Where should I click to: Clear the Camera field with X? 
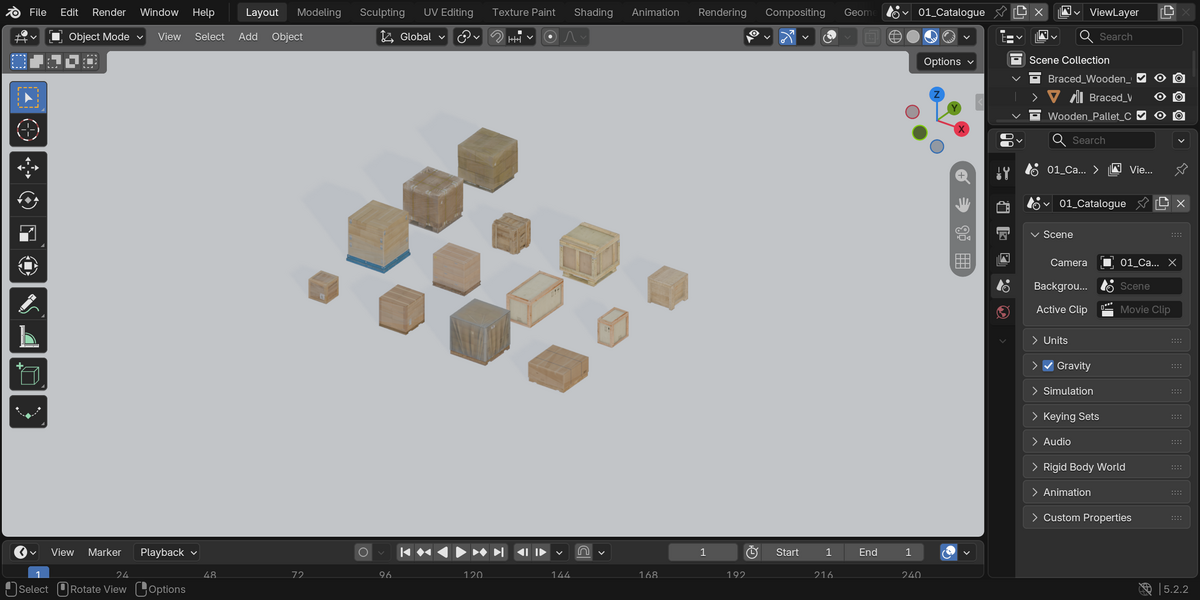click(x=1172, y=263)
